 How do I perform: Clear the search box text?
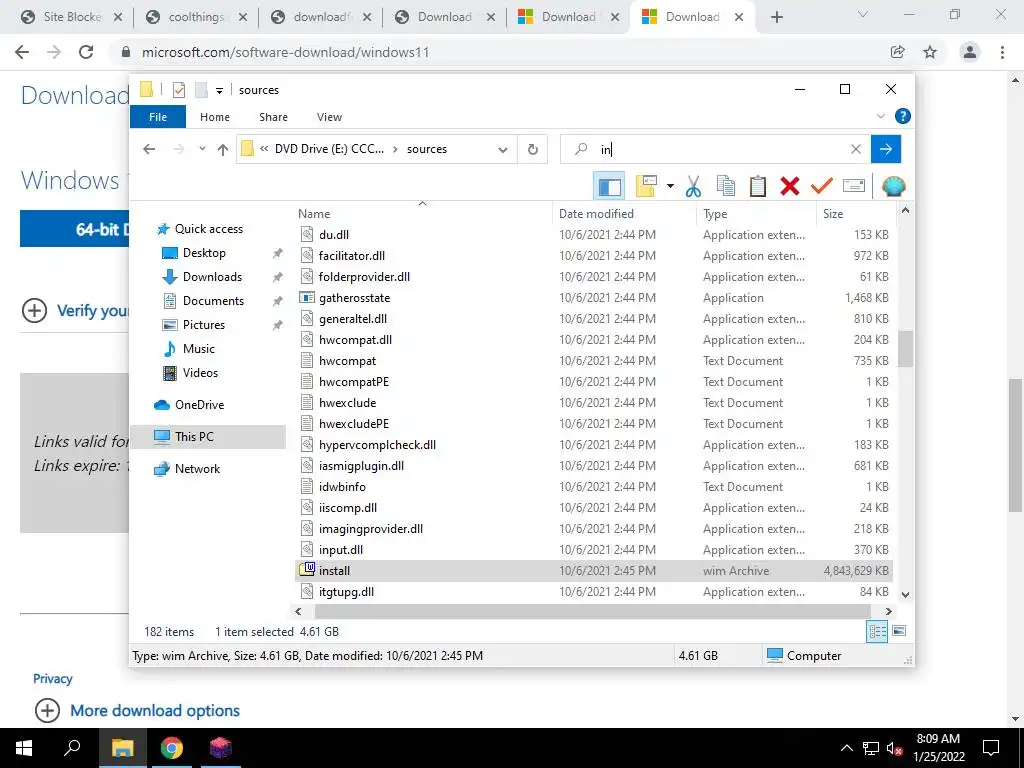(856, 150)
